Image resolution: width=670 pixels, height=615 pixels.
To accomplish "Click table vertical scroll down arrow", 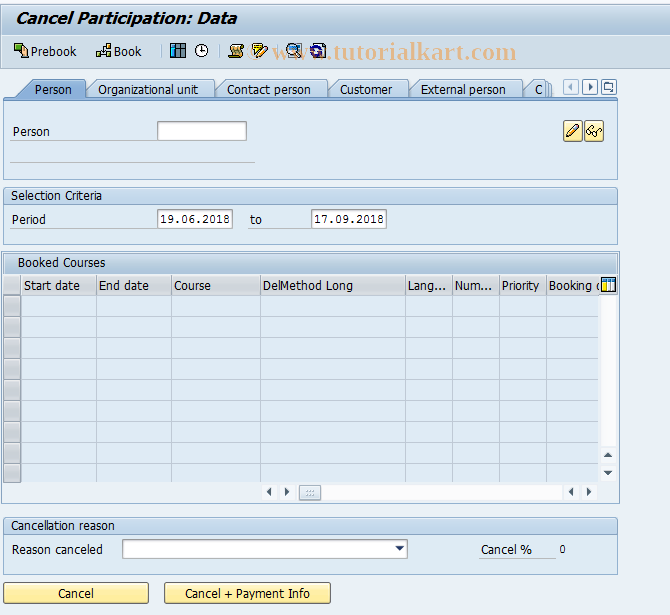I will (x=608, y=473).
